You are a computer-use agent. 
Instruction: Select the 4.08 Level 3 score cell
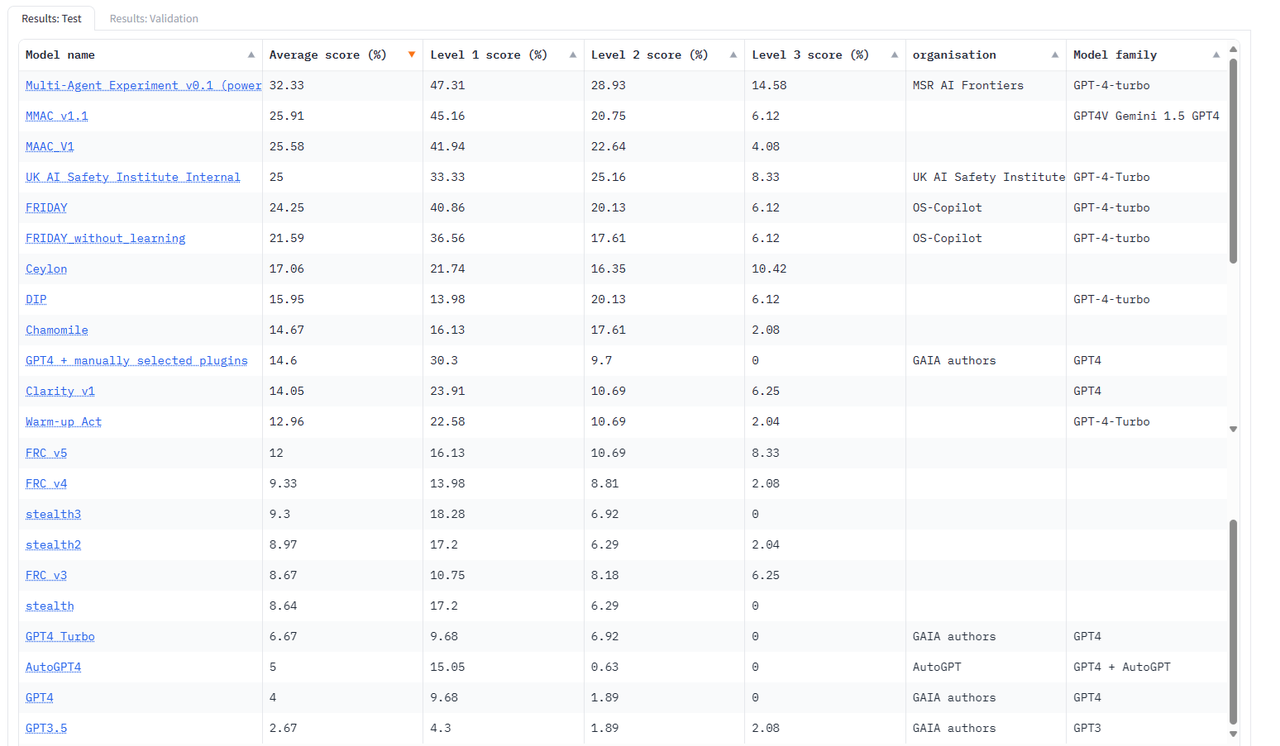pyautogui.click(x=825, y=147)
